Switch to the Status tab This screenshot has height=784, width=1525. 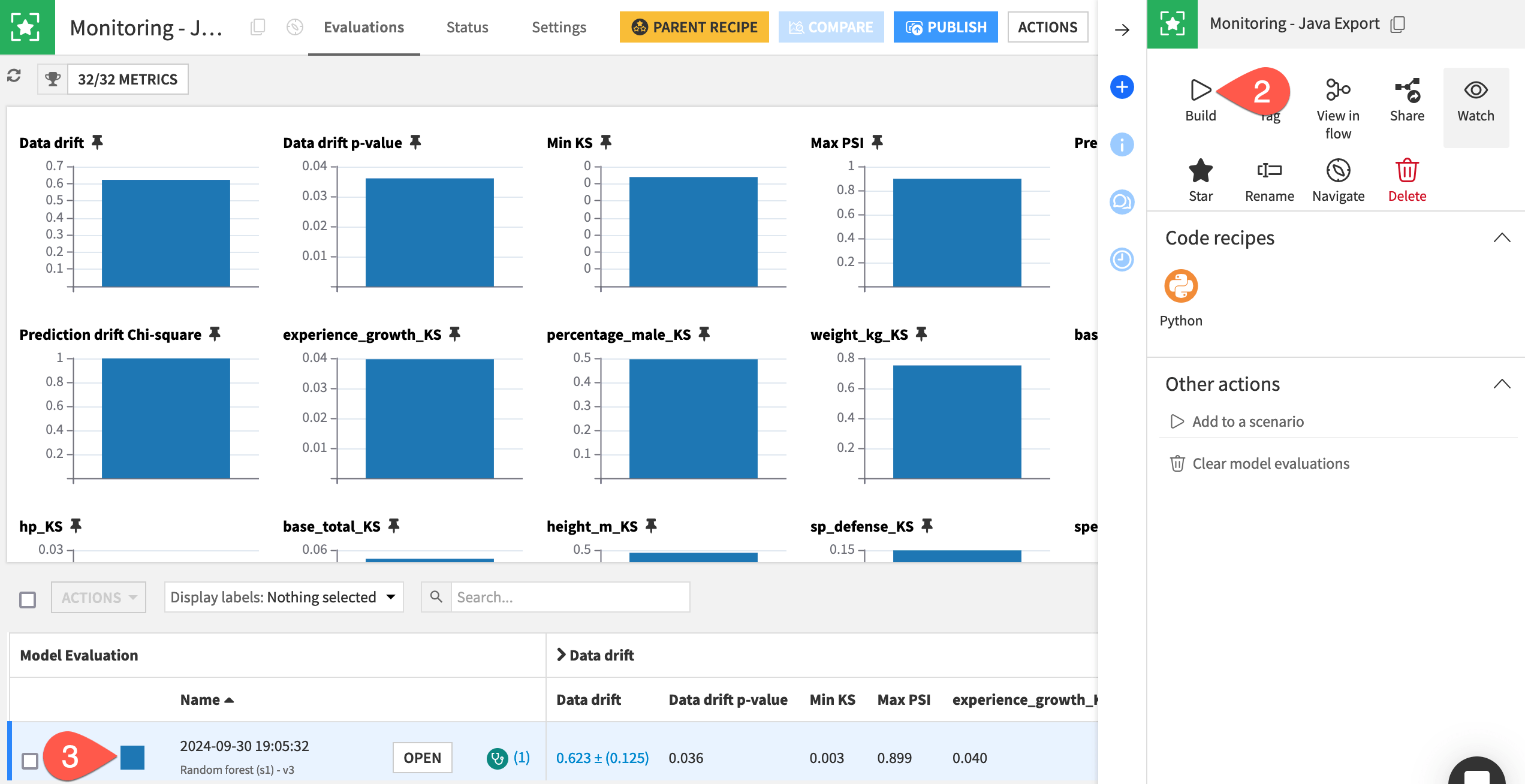[467, 27]
